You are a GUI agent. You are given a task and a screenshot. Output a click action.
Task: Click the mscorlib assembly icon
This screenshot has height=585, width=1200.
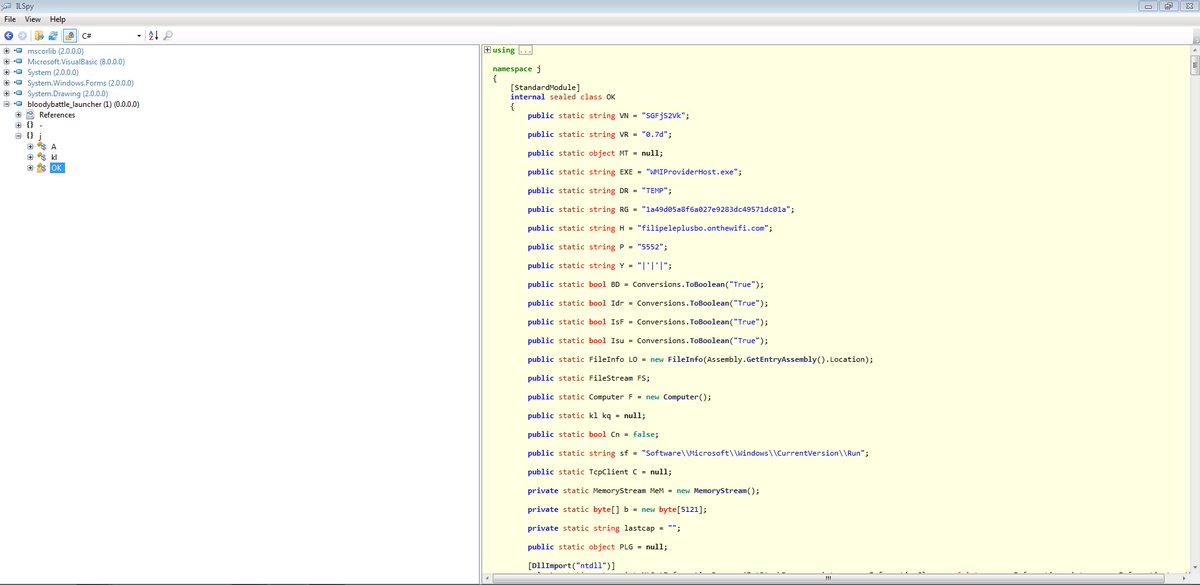[x=19, y=51]
